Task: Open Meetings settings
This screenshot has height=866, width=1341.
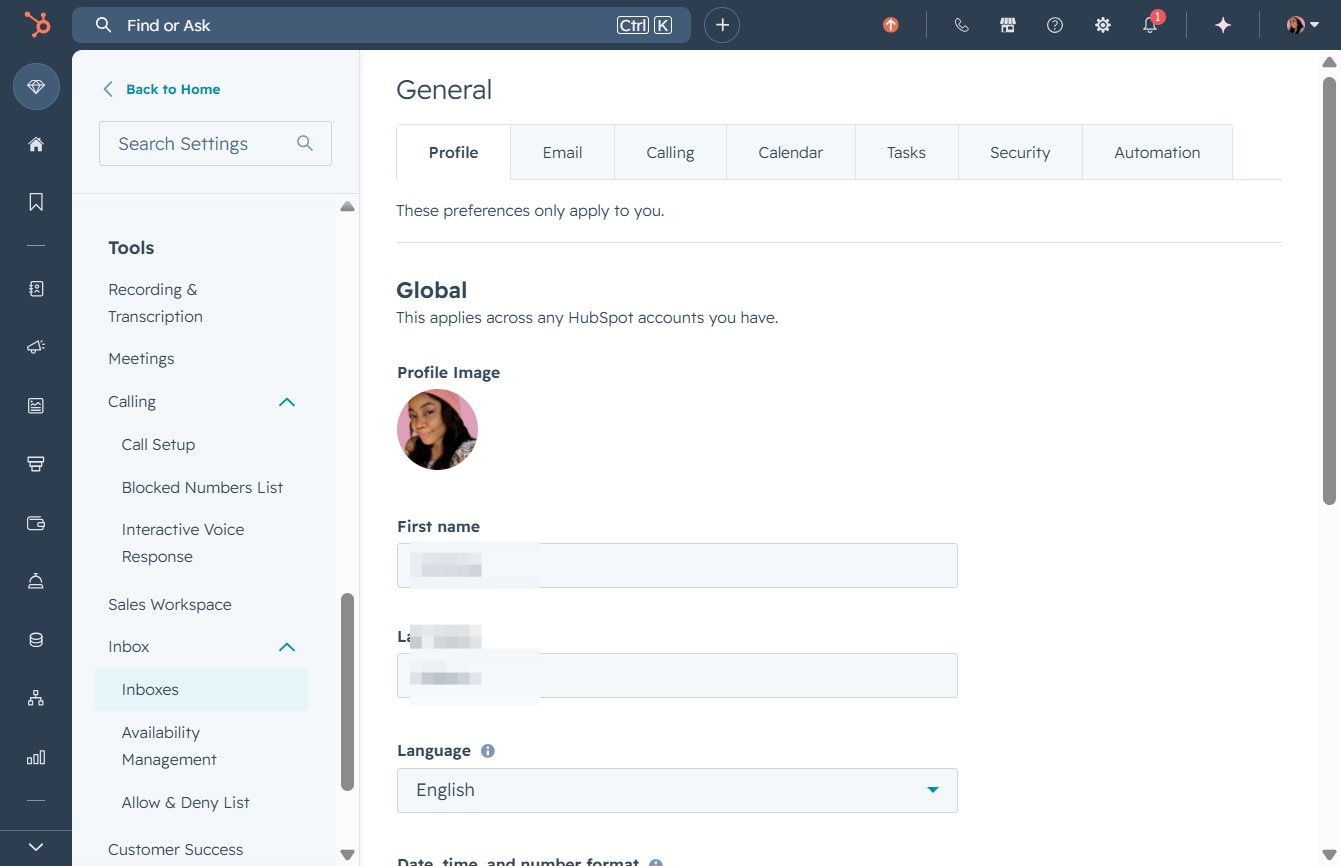Action: 141,359
